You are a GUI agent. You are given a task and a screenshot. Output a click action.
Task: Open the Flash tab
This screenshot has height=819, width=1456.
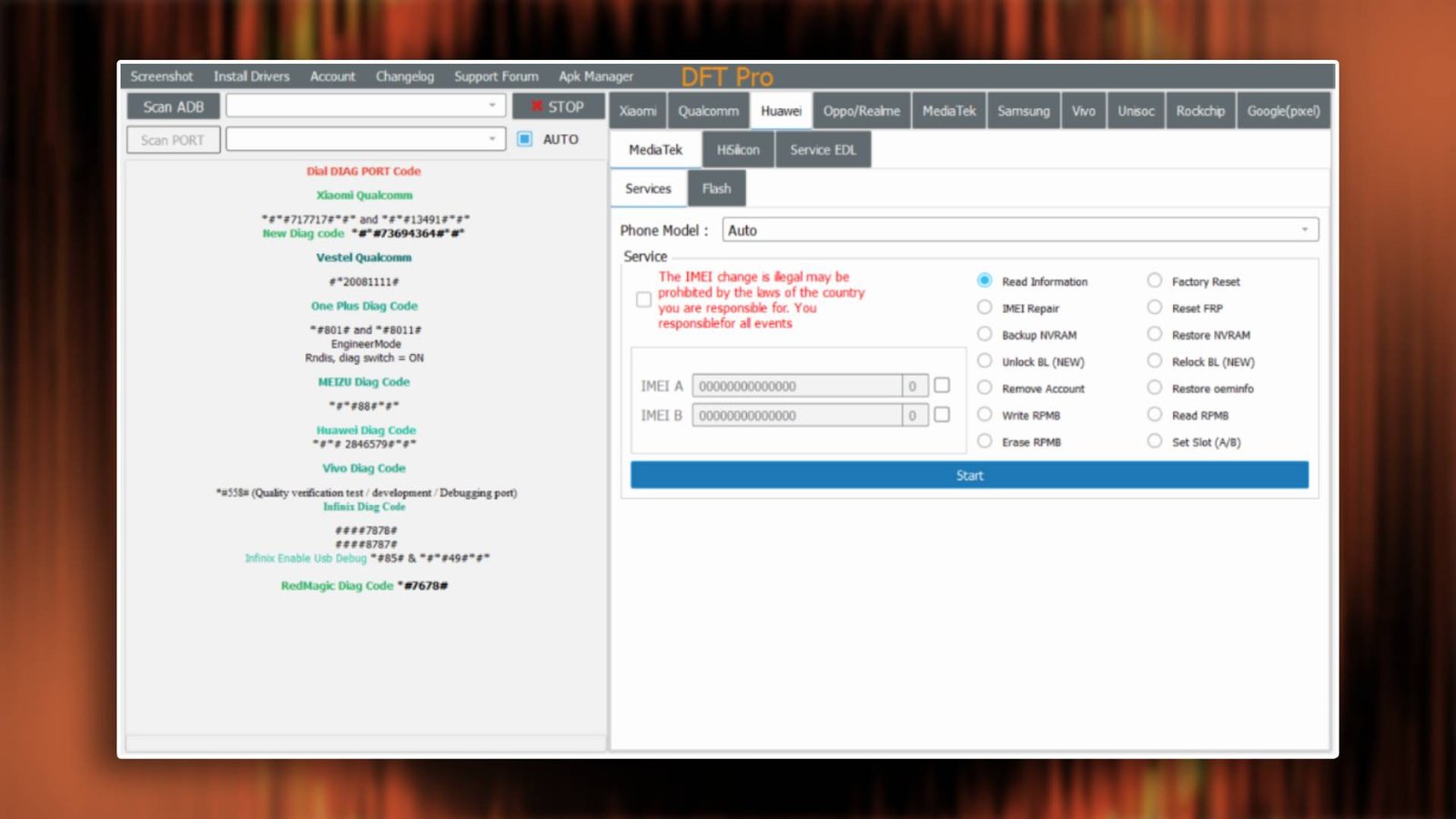716,187
